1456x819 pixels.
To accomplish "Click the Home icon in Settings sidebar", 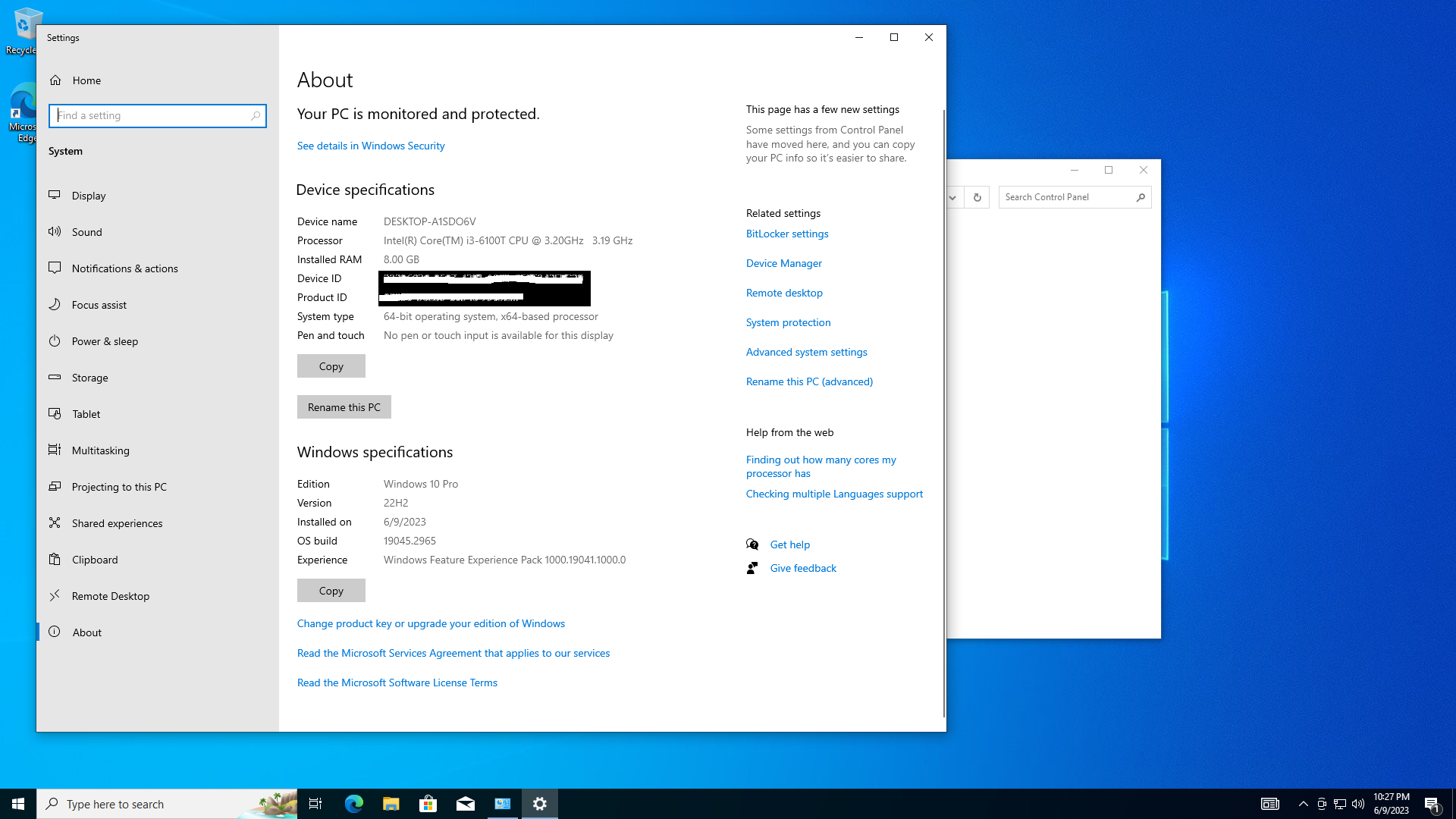I will pyautogui.click(x=55, y=80).
